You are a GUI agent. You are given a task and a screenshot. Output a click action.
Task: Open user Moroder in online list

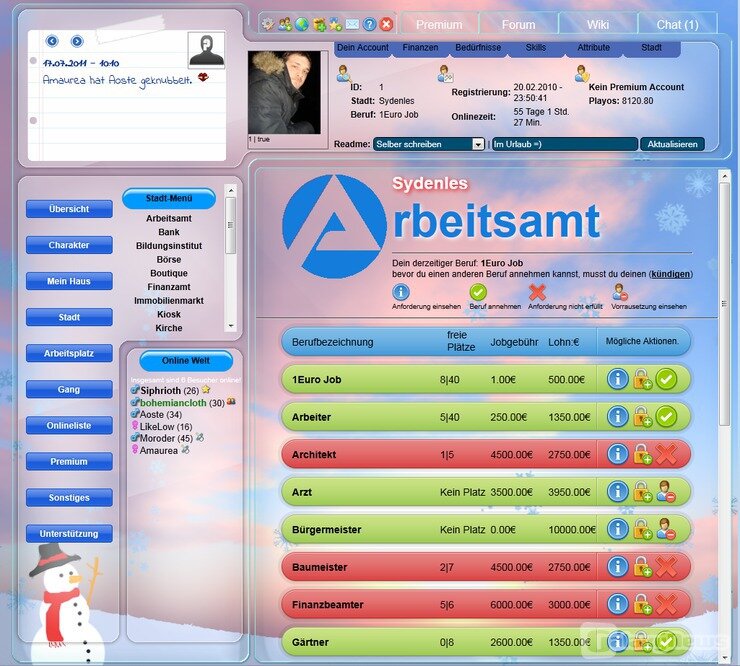pos(157,438)
